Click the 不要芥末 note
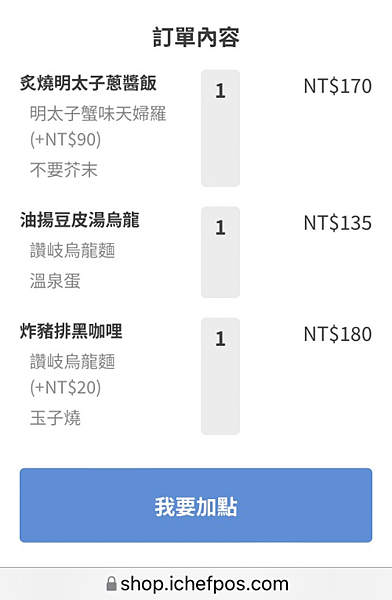Image resolution: width=392 pixels, height=600 pixels. 64,170
